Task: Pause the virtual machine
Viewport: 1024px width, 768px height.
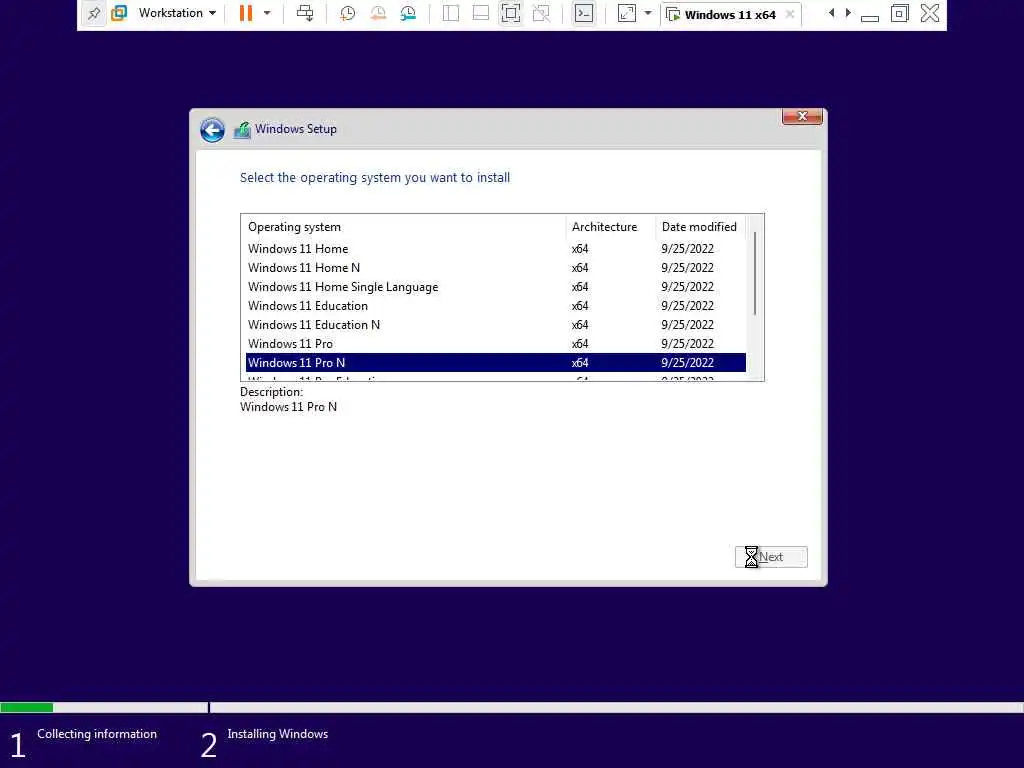Action: [x=246, y=13]
